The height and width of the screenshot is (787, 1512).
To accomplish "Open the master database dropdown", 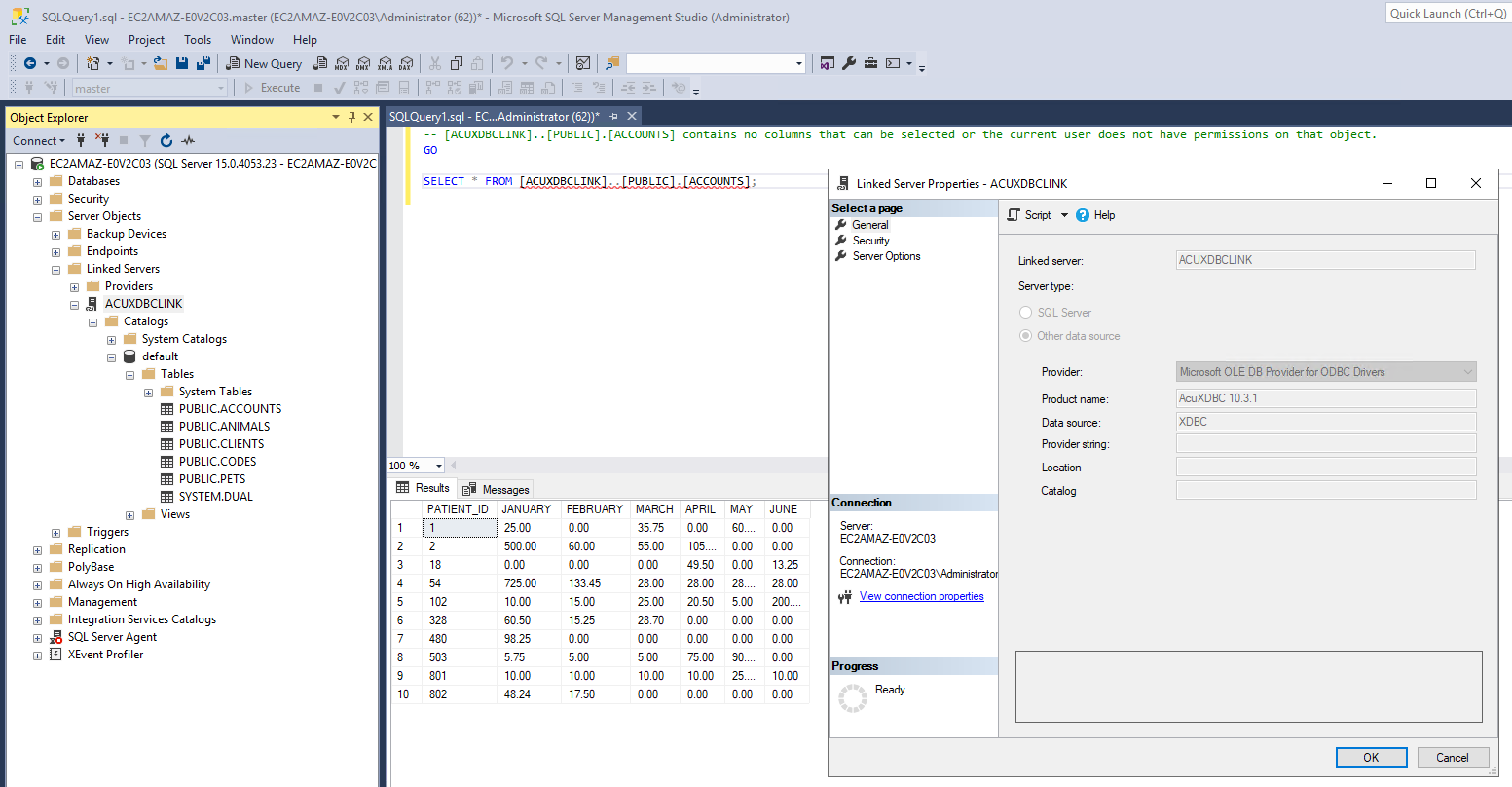I will coord(221,88).
